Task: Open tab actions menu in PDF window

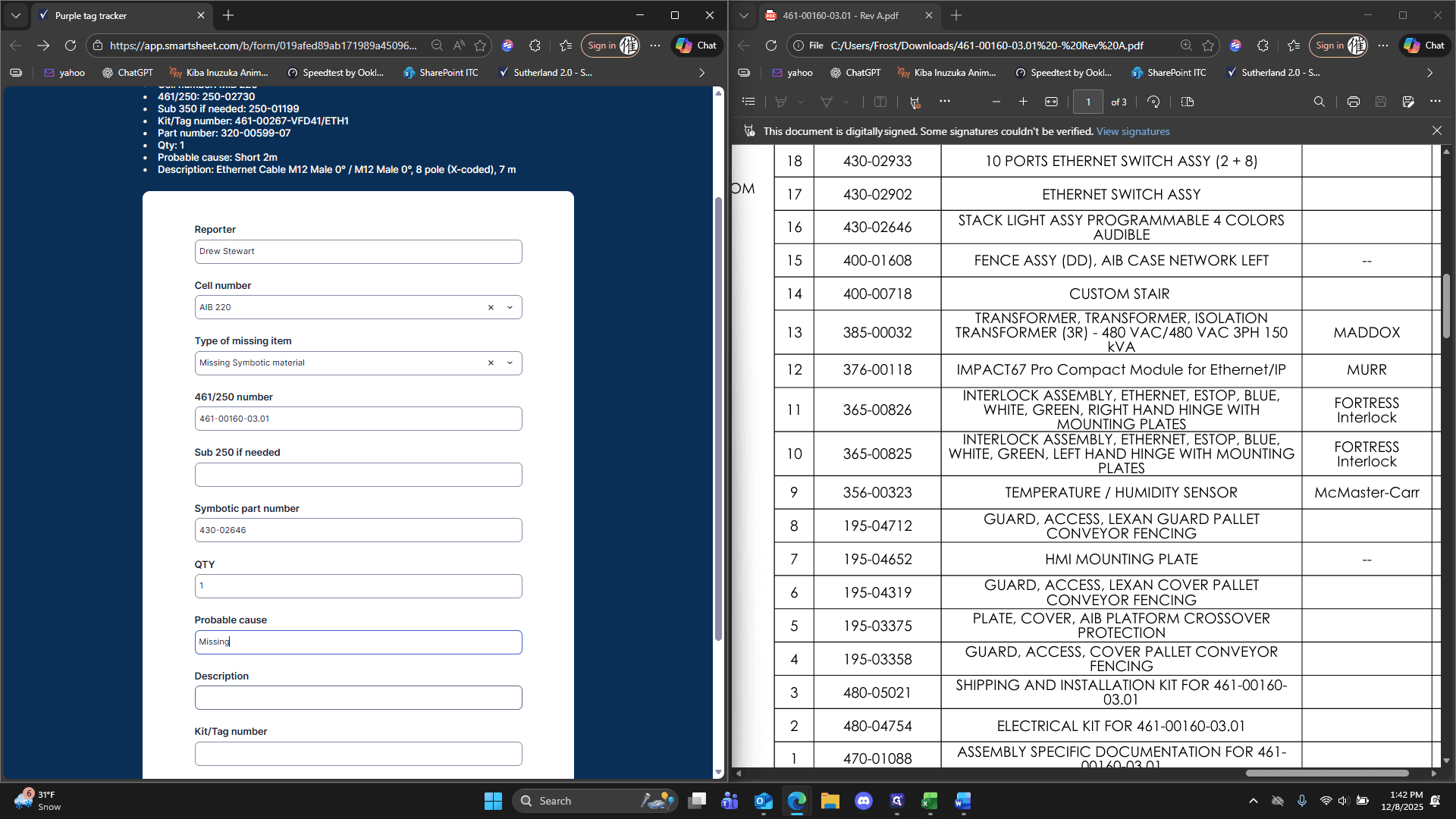Action: pos(744,15)
